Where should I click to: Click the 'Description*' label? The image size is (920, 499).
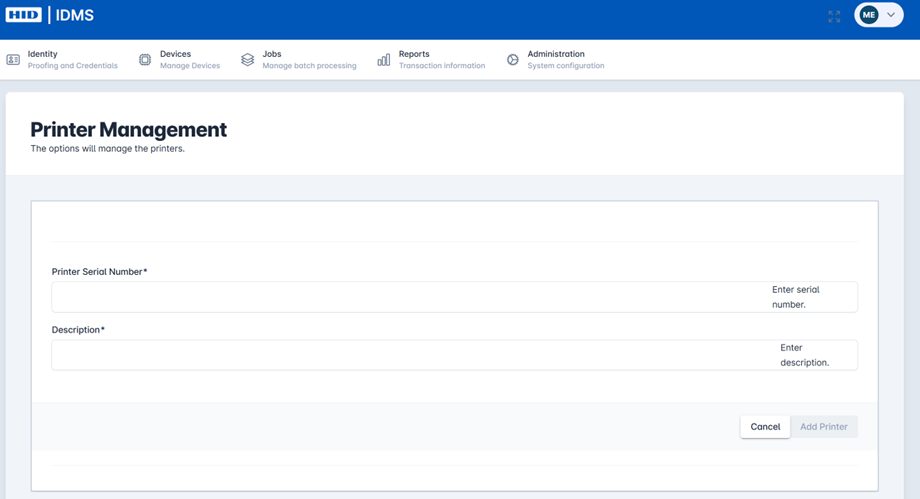(x=78, y=330)
